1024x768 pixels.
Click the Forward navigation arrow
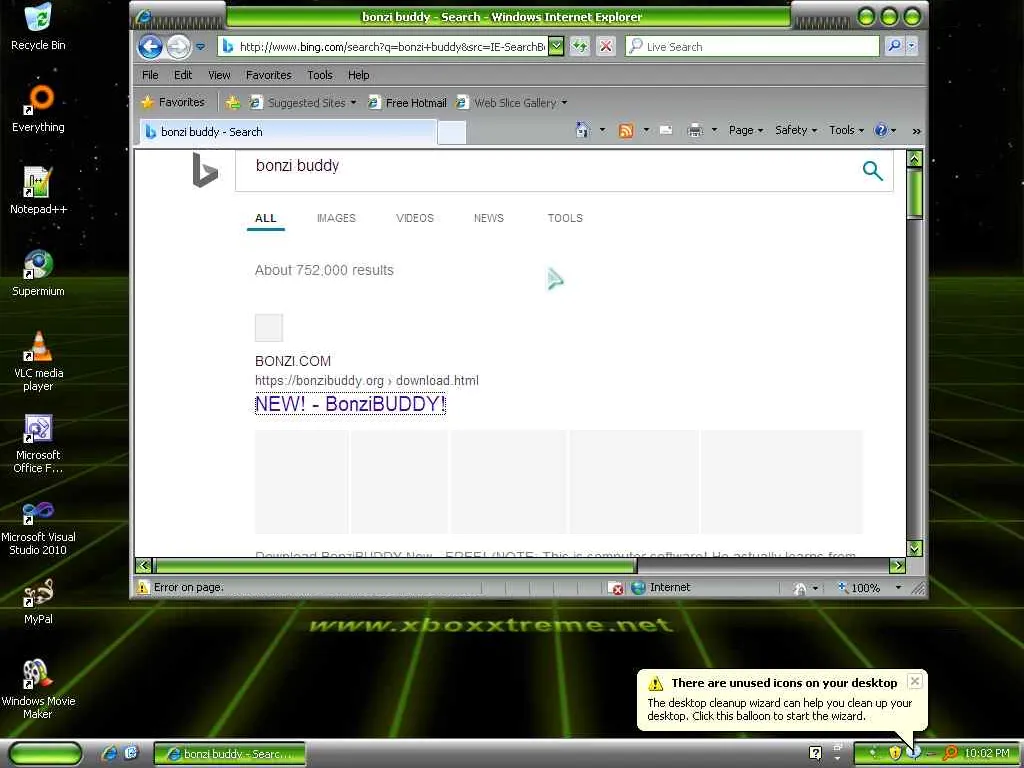coord(178,46)
